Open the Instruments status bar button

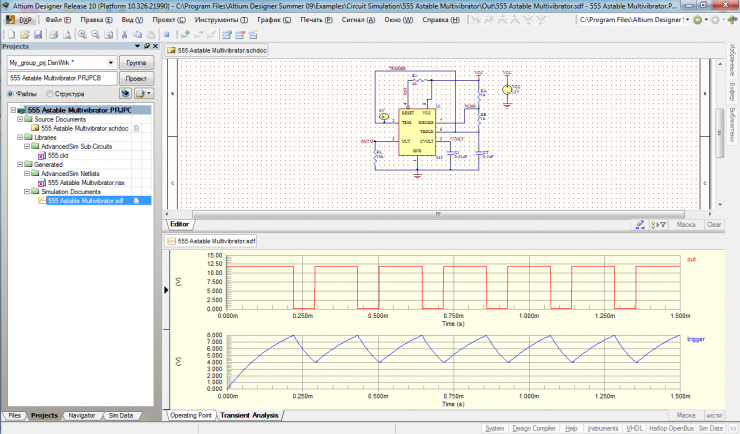click(x=603, y=428)
